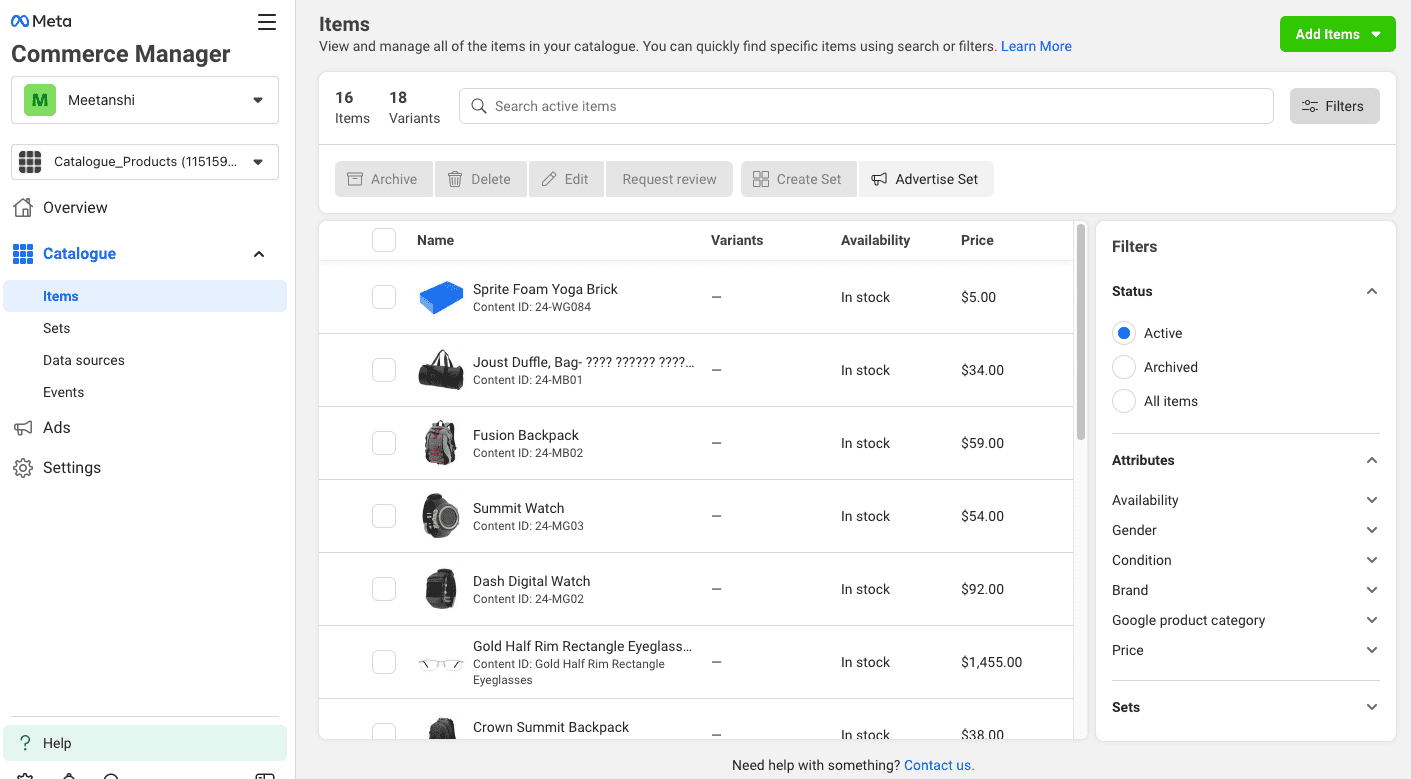This screenshot has height=779, width=1411.
Task: Open the Summit Watch thumbnail
Action: (x=441, y=516)
